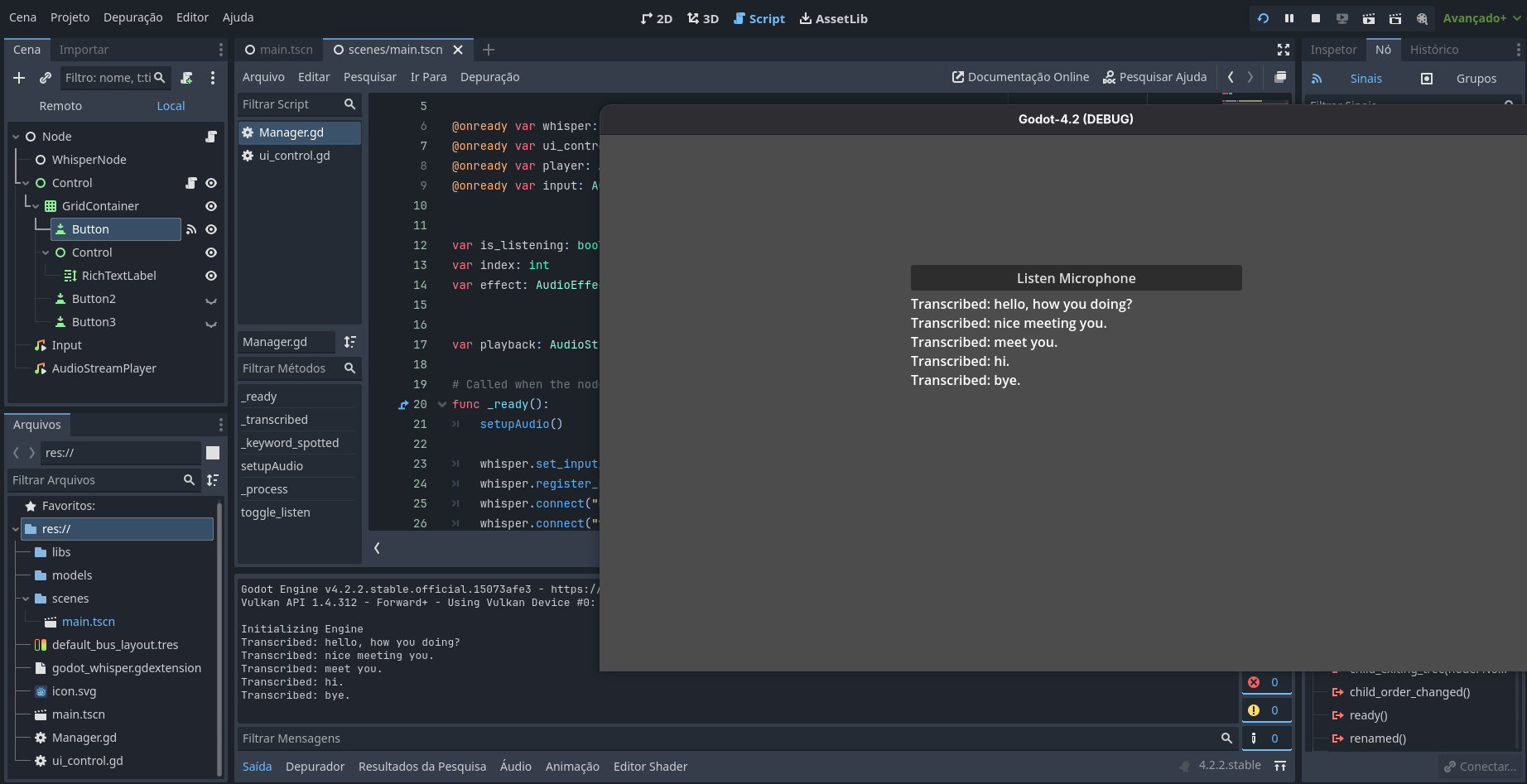Run current scene clapper icon
The width and height of the screenshot is (1527, 784).
[1369, 18]
